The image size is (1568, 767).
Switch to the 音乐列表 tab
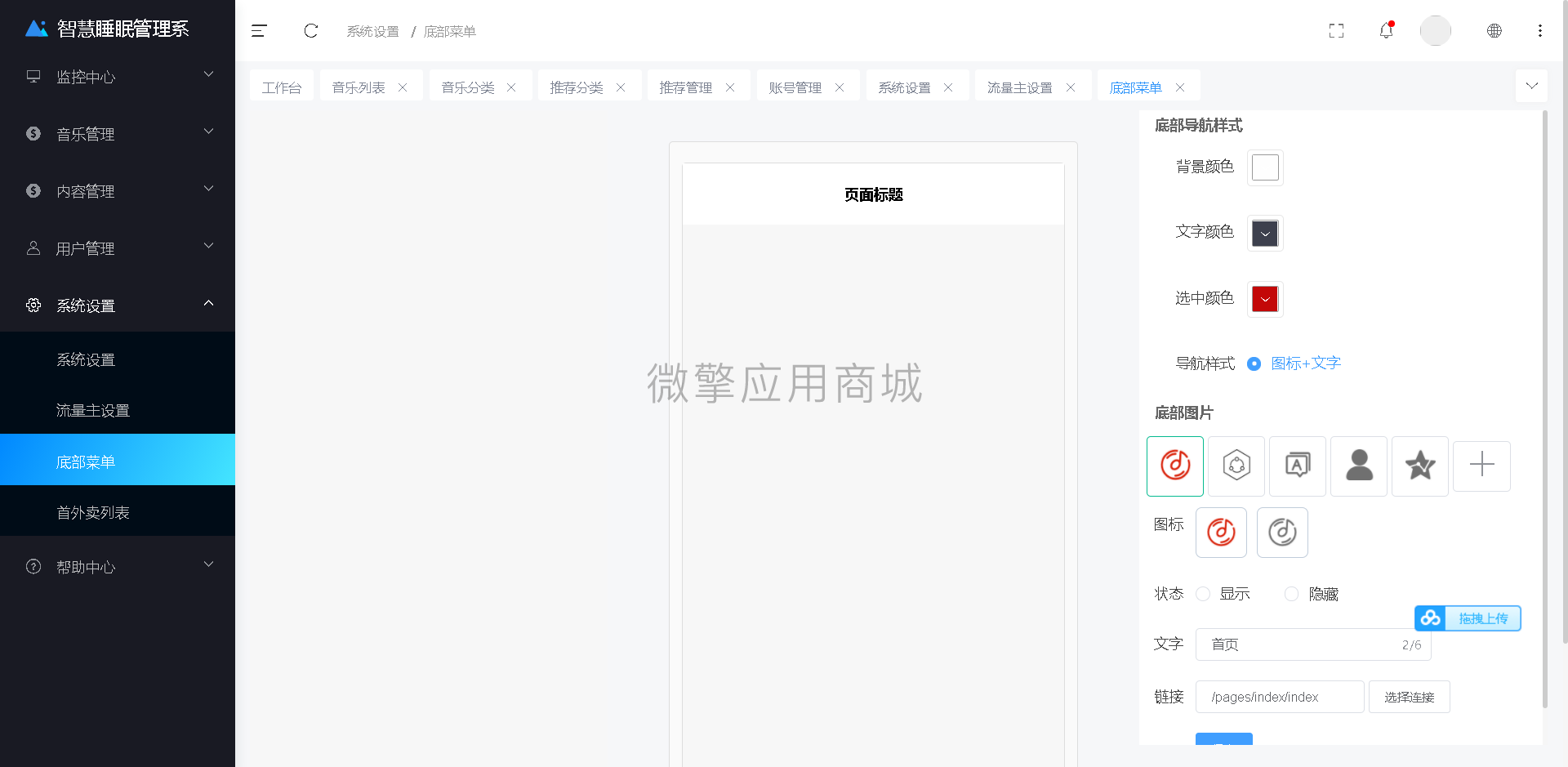coord(359,87)
